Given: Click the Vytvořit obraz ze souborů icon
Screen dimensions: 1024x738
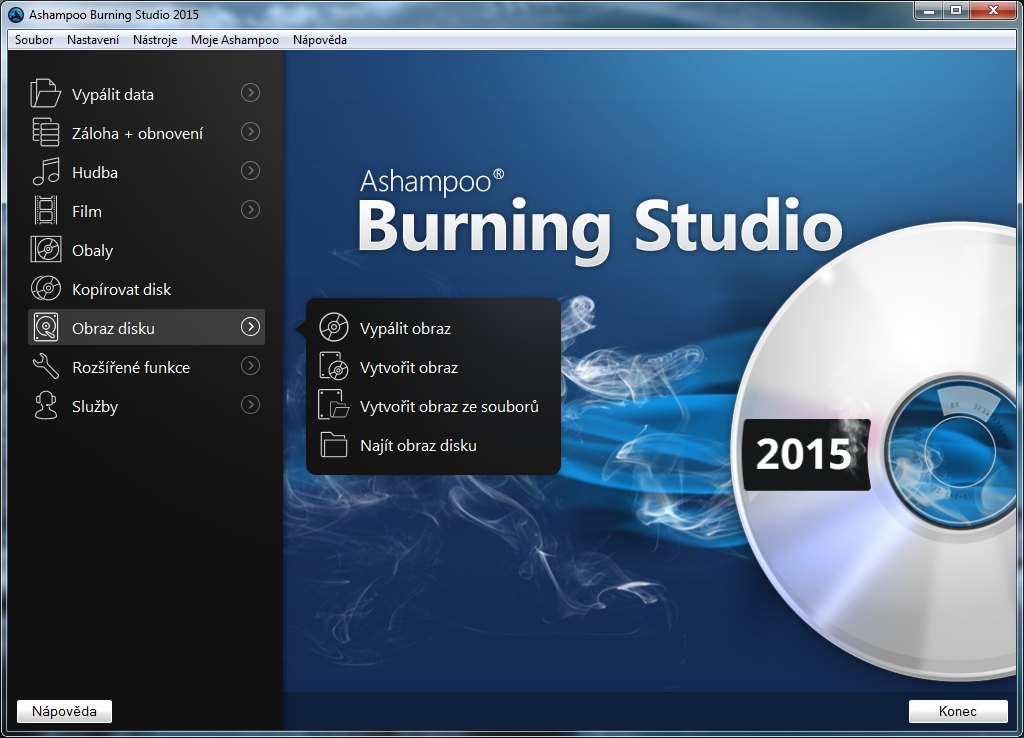Looking at the screenshot, I should click(334, 405).
